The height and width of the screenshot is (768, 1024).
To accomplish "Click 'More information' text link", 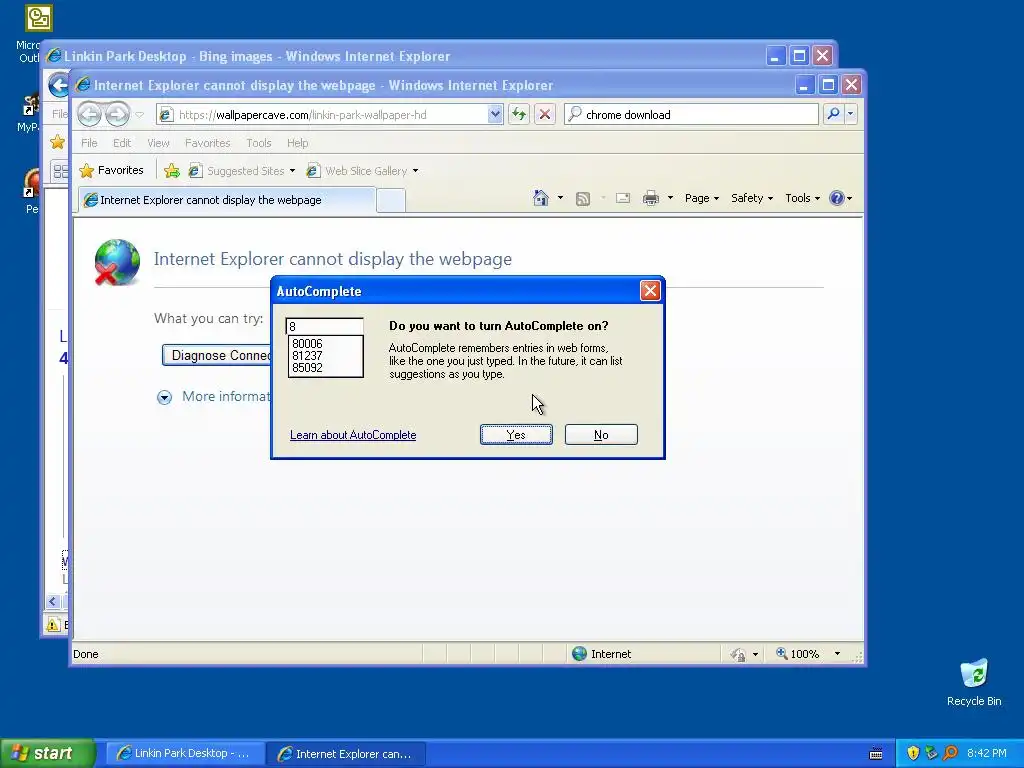I will [227, 396].
